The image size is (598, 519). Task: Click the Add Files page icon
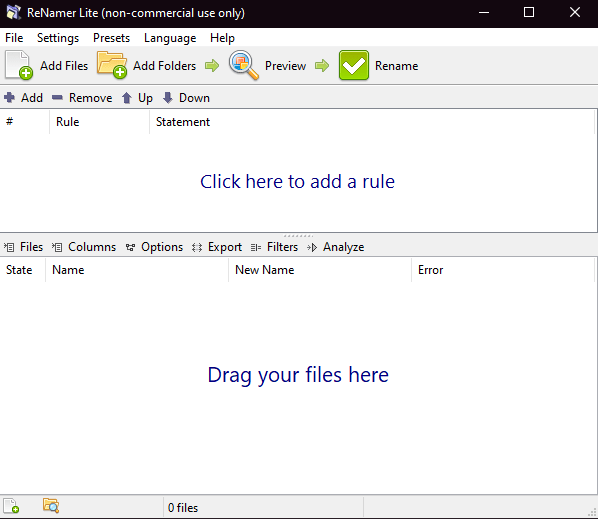point(18,65)
